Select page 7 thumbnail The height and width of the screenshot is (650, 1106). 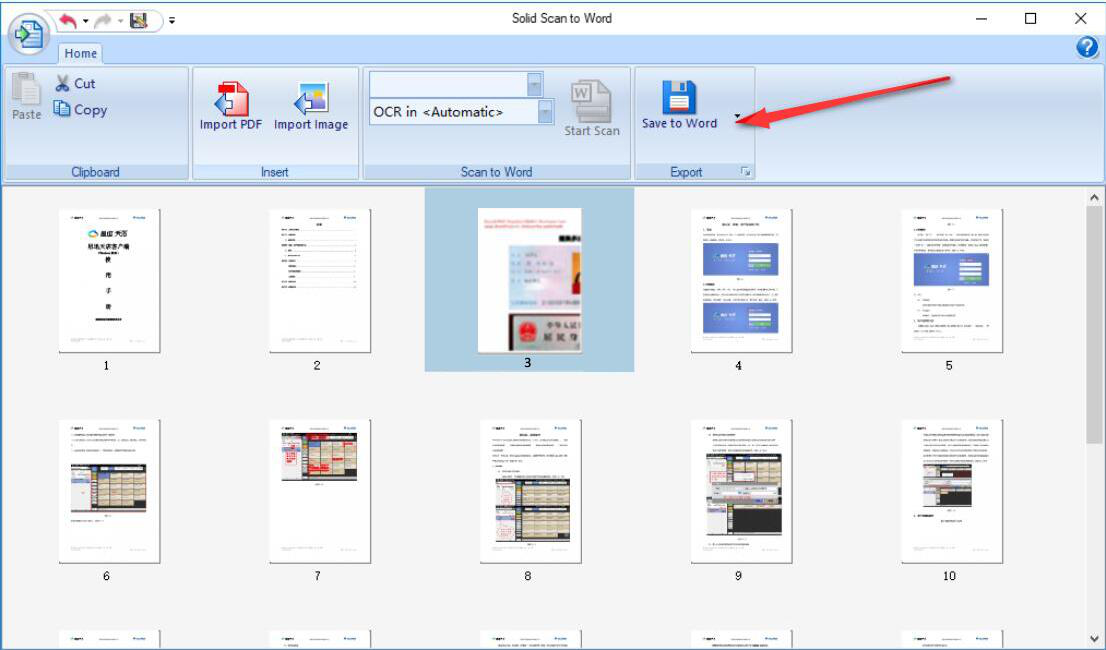(320, 491)
